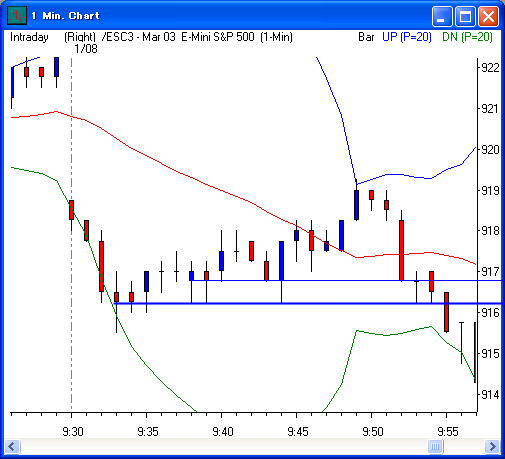The height and width of the screenshot is (459, 505).
Task: Click the 9:40 time axis label
Action: 223,432
